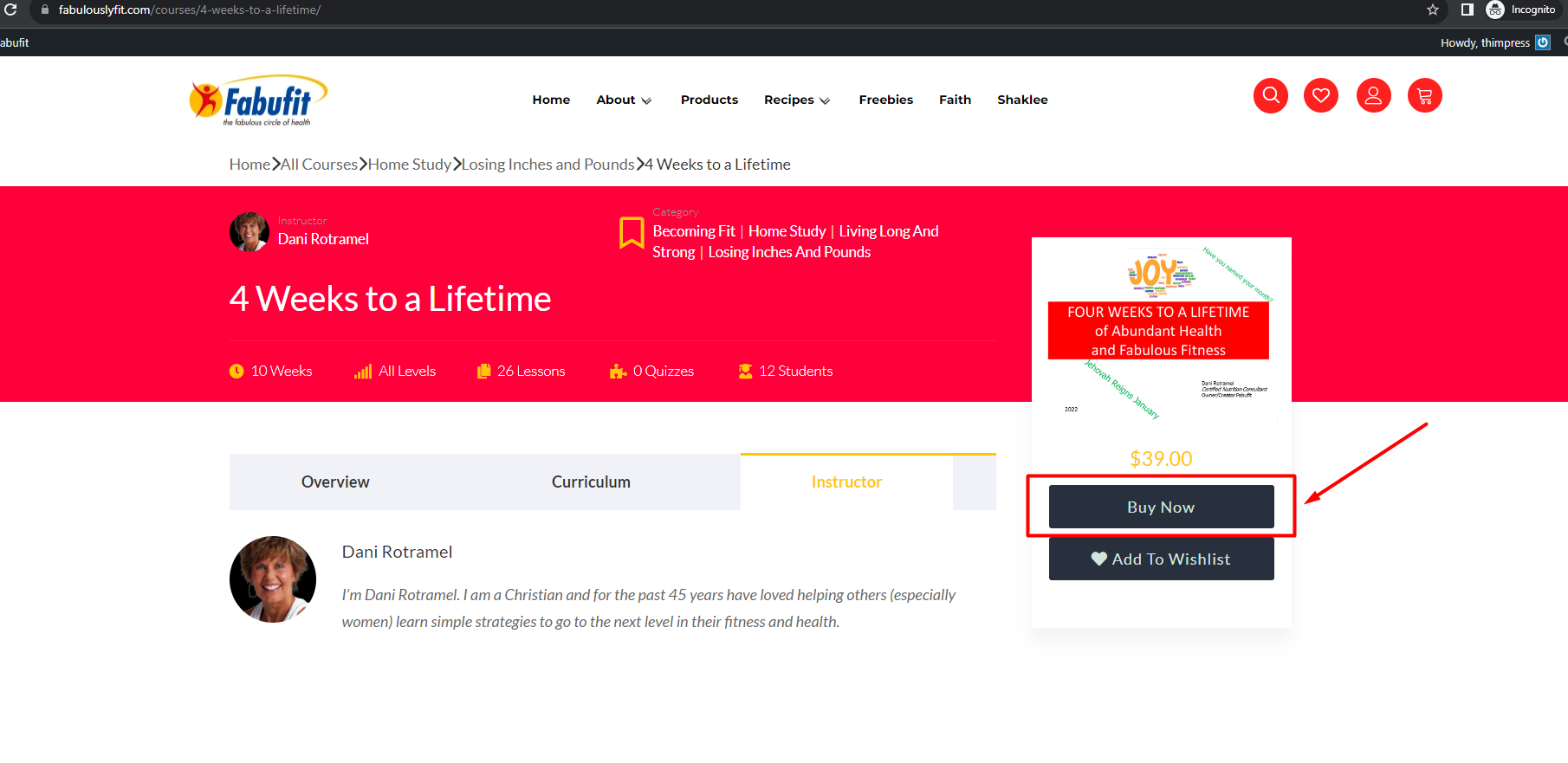Click the $39.00 price text
Image resolution: width=1568 pixels, height=763 pixels.
tap(1161, 458)
